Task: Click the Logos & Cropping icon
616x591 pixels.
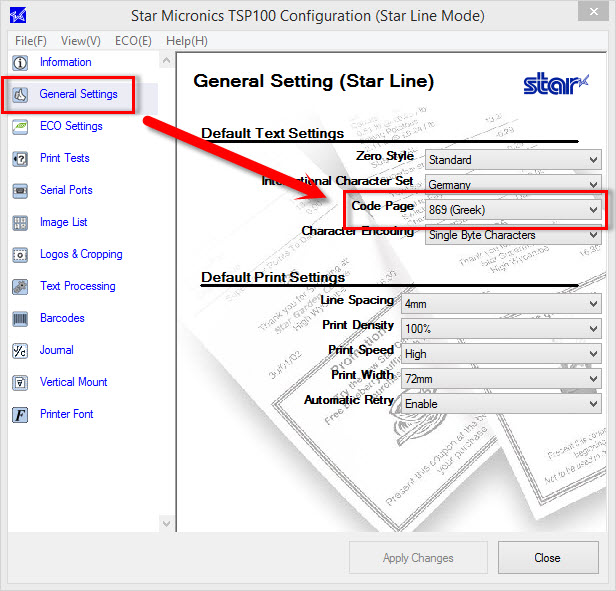Action: pos(20,255)
